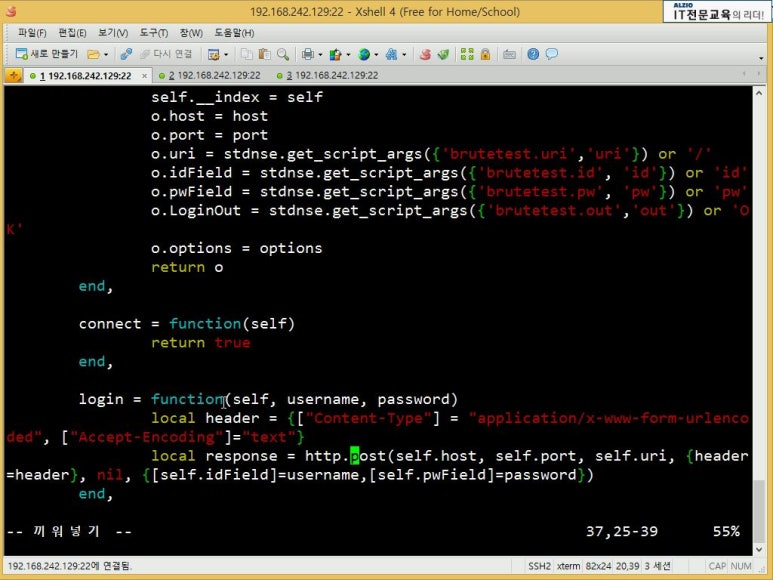Click the 다시 연결 (Reconnect) button

pyautogui.click(x=166, y=54)
